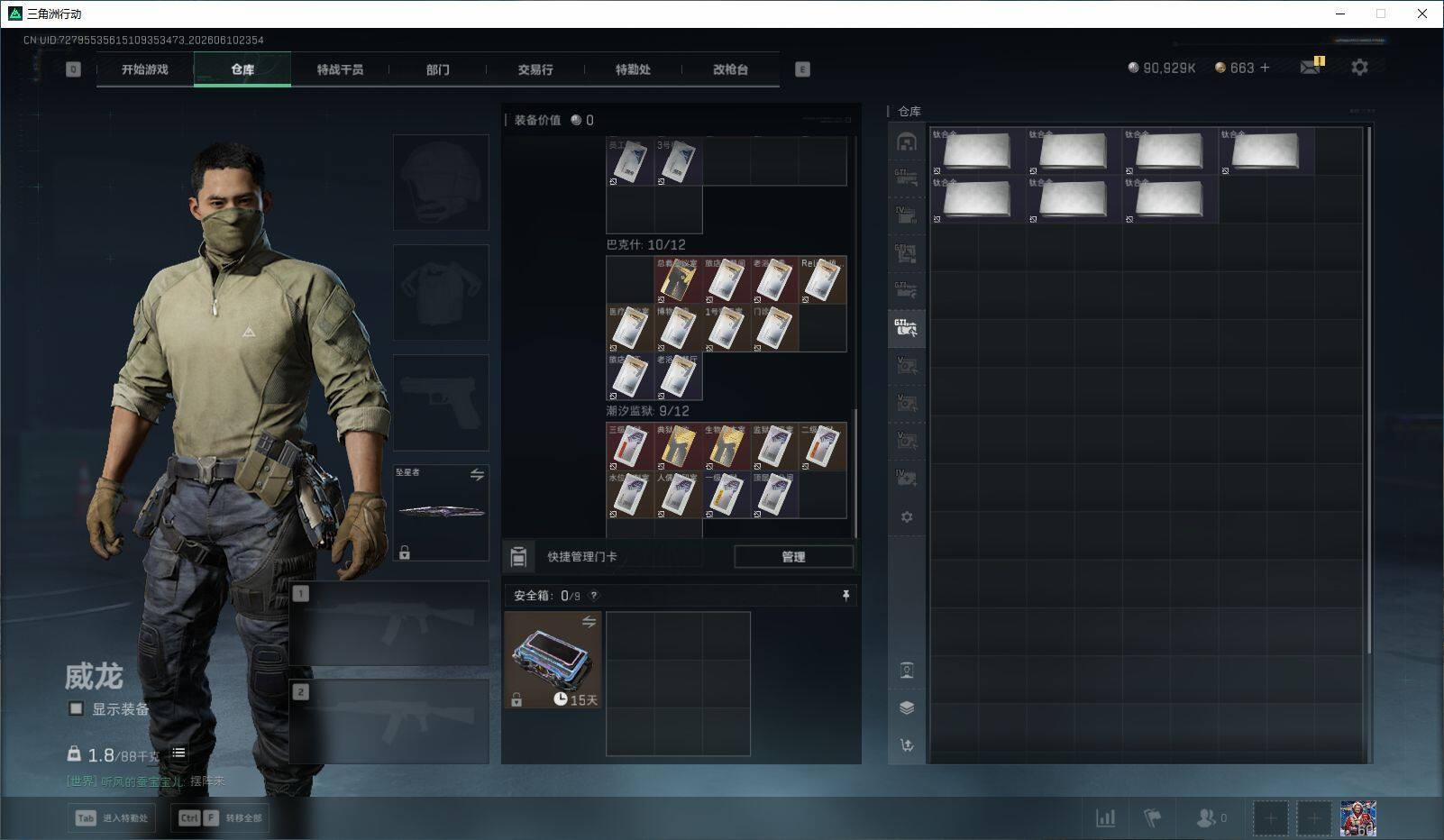Select primary weapon slot 1

(389, 623)
